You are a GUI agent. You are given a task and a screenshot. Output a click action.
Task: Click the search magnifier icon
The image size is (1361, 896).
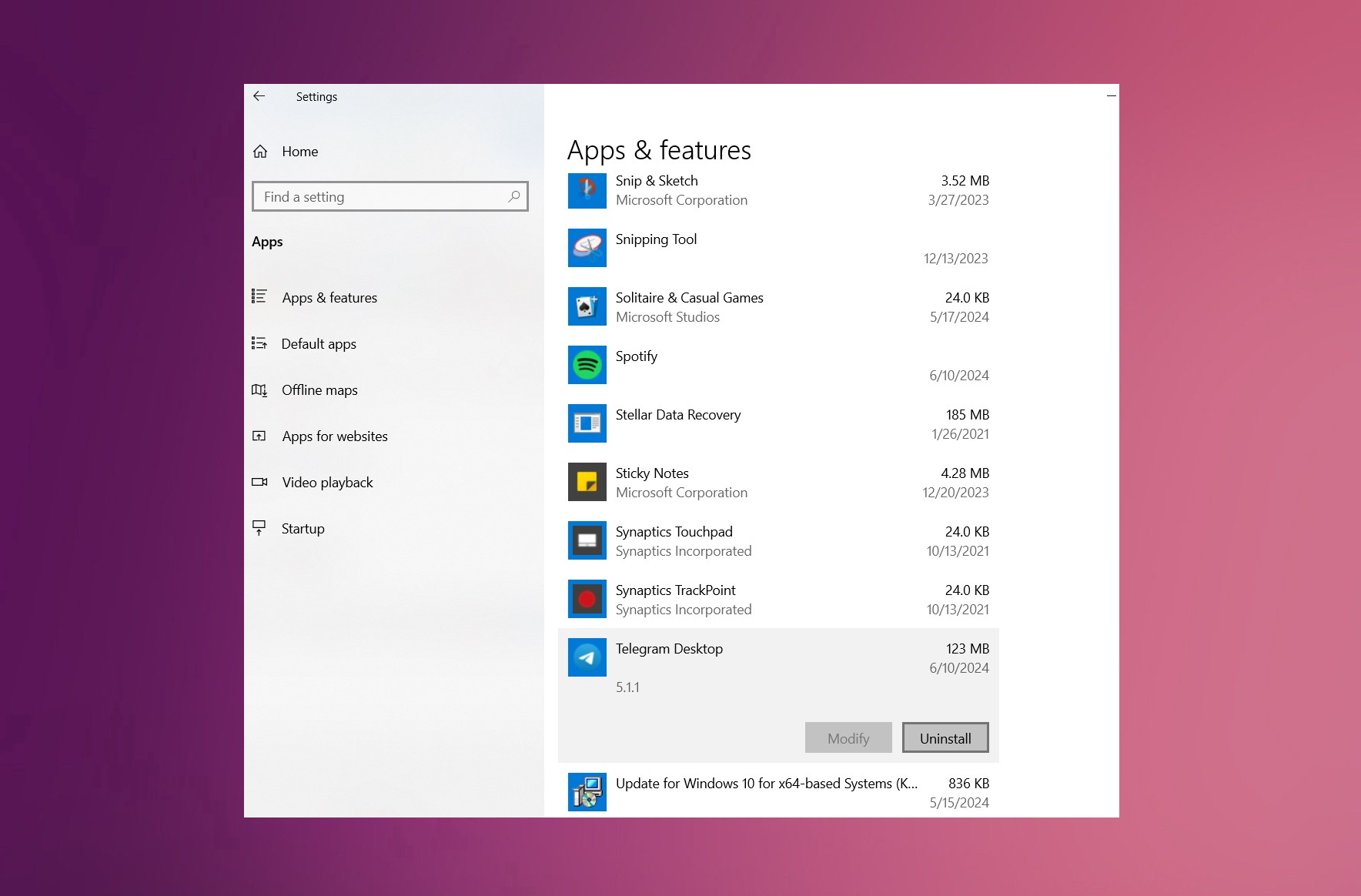pos(514,196)
